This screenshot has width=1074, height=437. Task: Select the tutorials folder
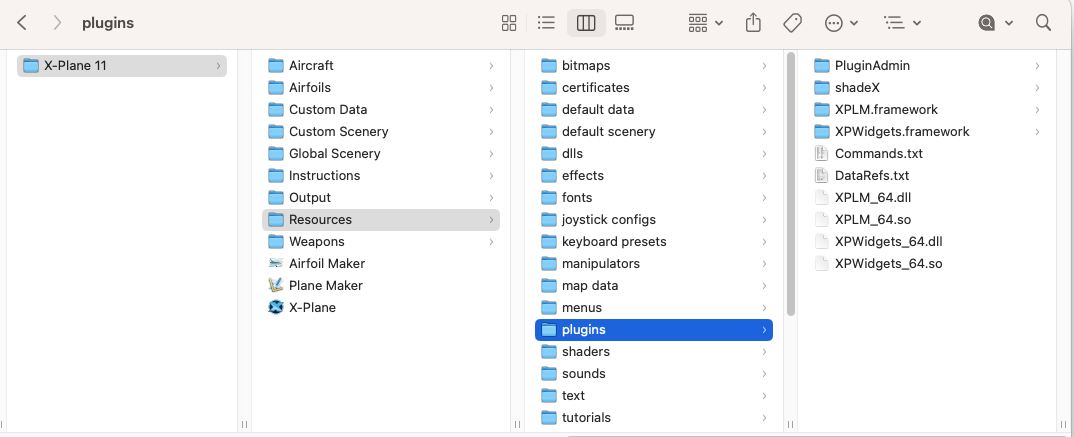654,417
